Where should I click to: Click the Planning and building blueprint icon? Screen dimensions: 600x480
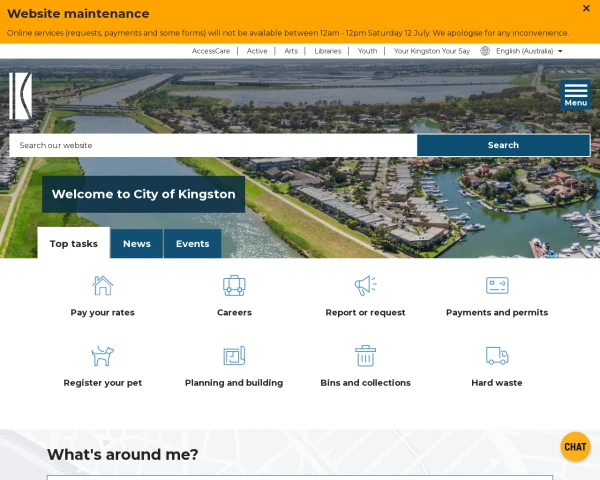click(x=234, y=356)
